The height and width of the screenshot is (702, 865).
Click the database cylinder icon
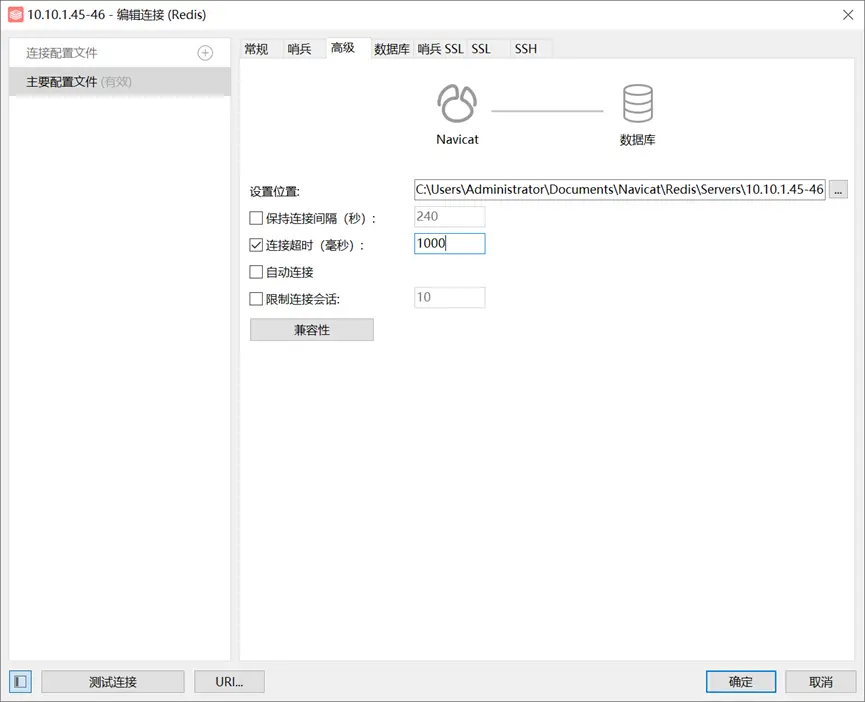638,103
